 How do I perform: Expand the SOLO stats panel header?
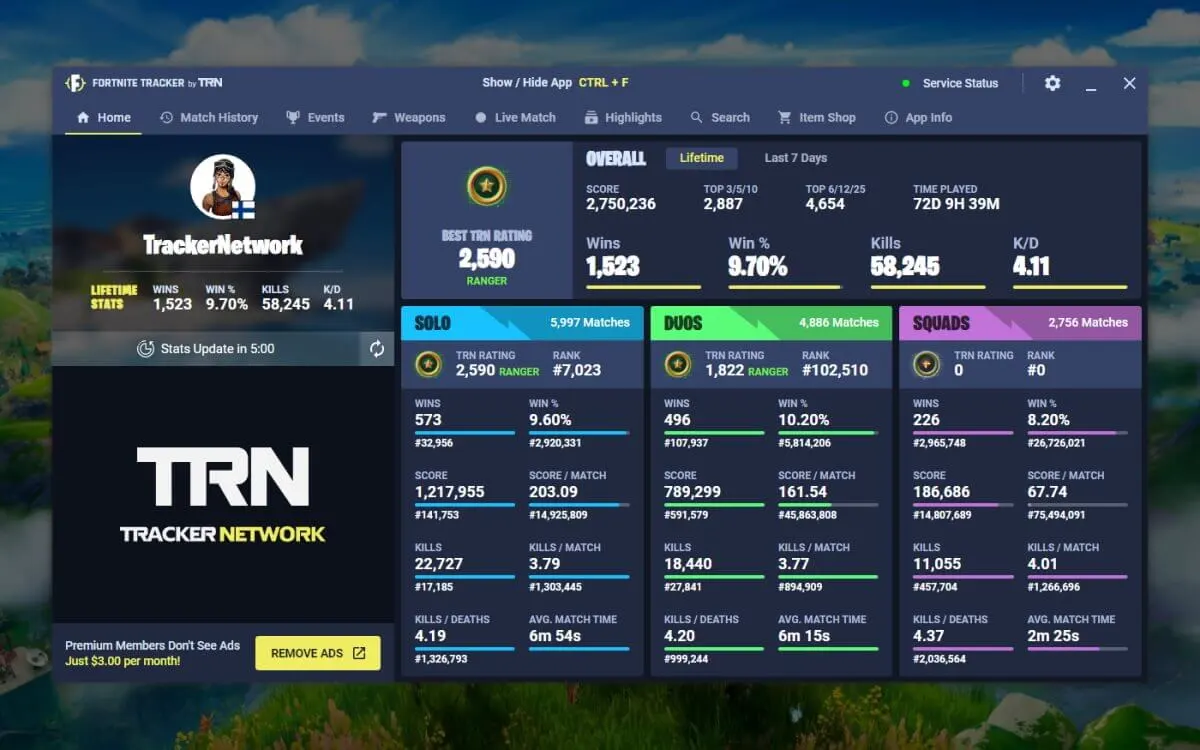(x=522, y=322)
